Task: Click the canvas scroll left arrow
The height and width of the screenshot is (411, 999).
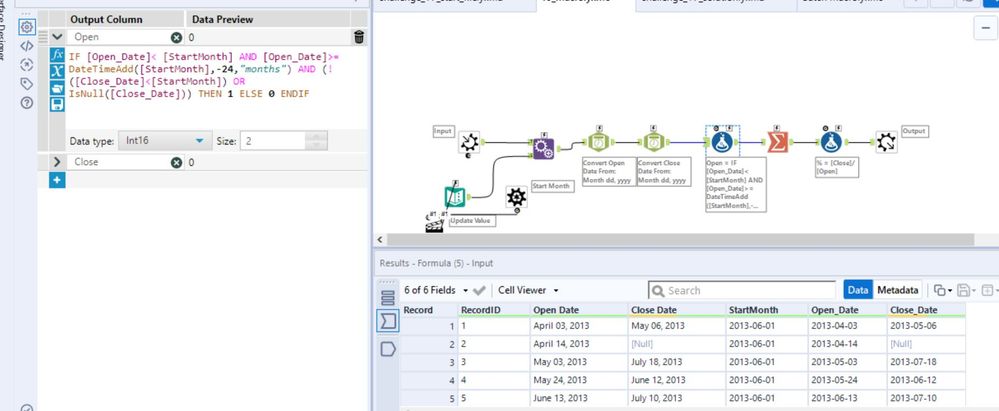Action: [x=380, y=240]
